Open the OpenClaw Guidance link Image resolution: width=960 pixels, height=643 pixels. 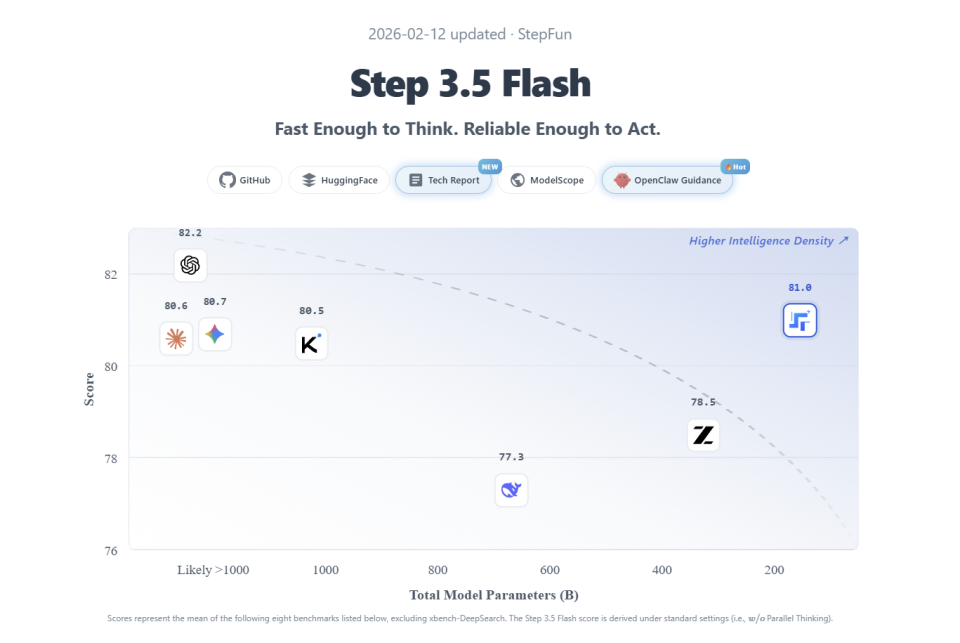tap(667, 180)
